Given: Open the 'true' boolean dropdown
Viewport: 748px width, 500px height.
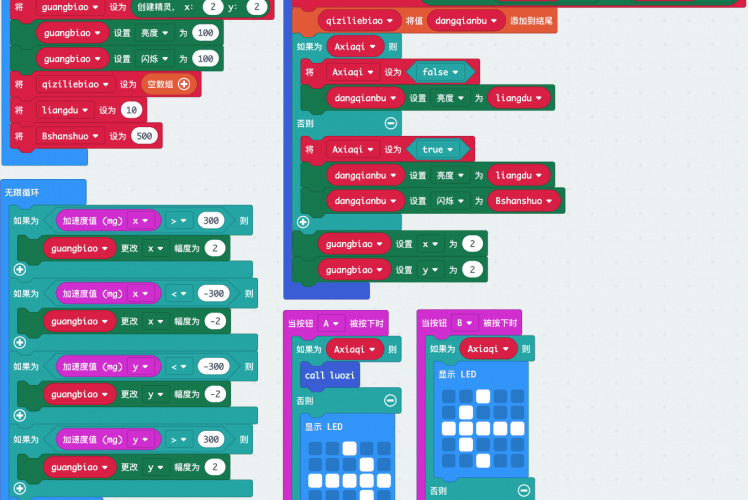Looking at the screenshot, I should point(438,149).
